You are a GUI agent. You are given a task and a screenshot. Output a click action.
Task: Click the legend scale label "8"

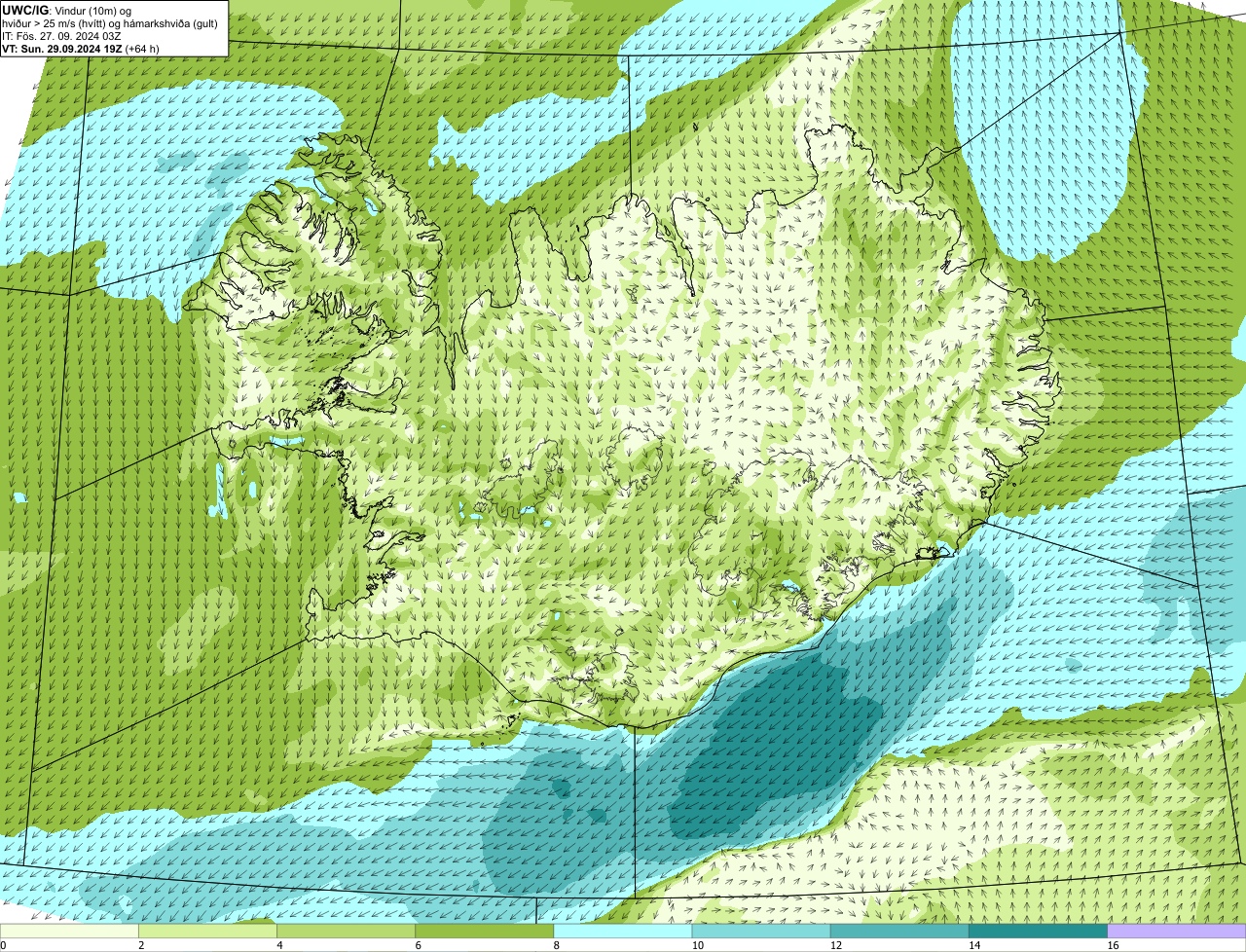556,945
